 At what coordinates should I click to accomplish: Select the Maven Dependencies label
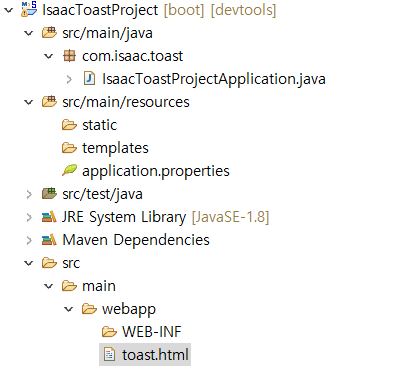click(x=136, y=240)
